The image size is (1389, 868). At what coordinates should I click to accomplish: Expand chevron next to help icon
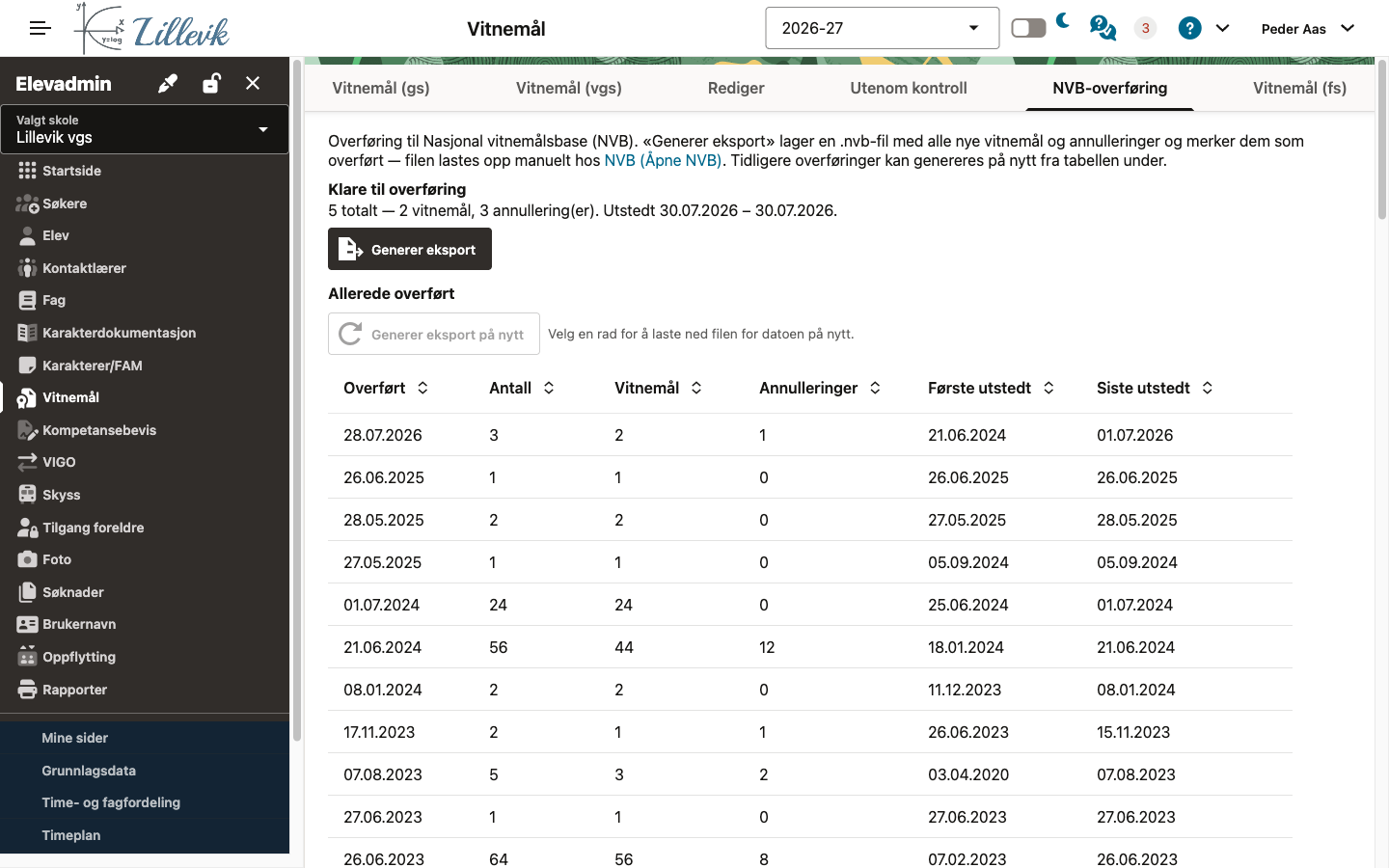(1222, 28)
